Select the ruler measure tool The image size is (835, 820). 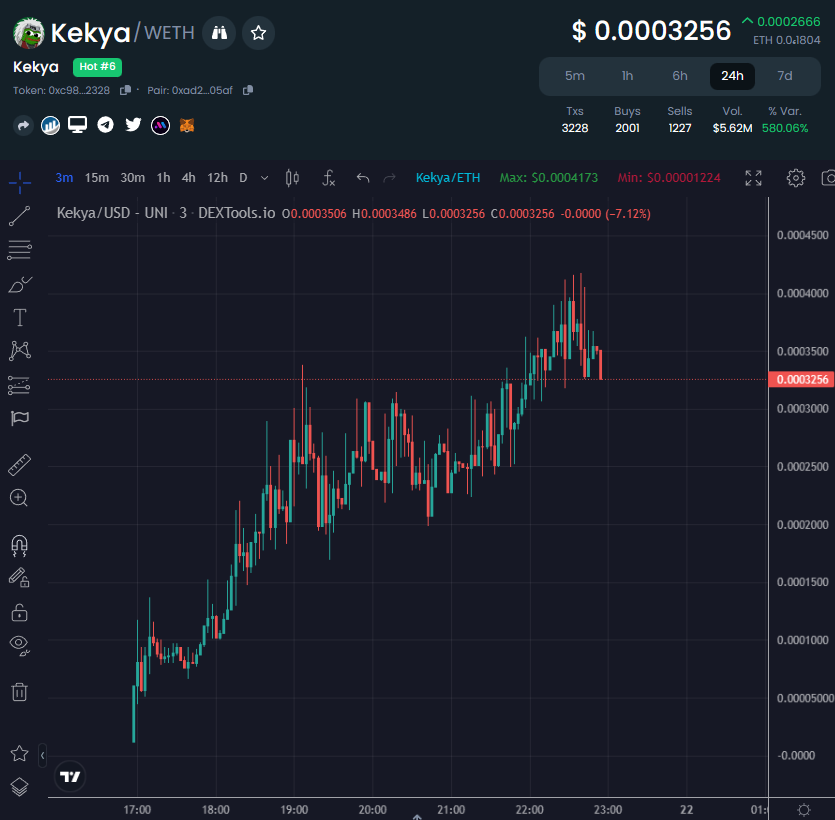coord(20,465)
